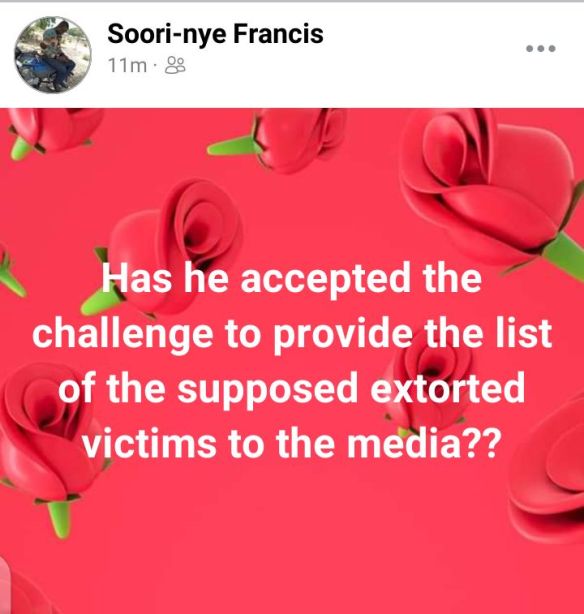Tap the partial rose at the right edge
The width and height of the screenshot is (584, 614).
548,470
